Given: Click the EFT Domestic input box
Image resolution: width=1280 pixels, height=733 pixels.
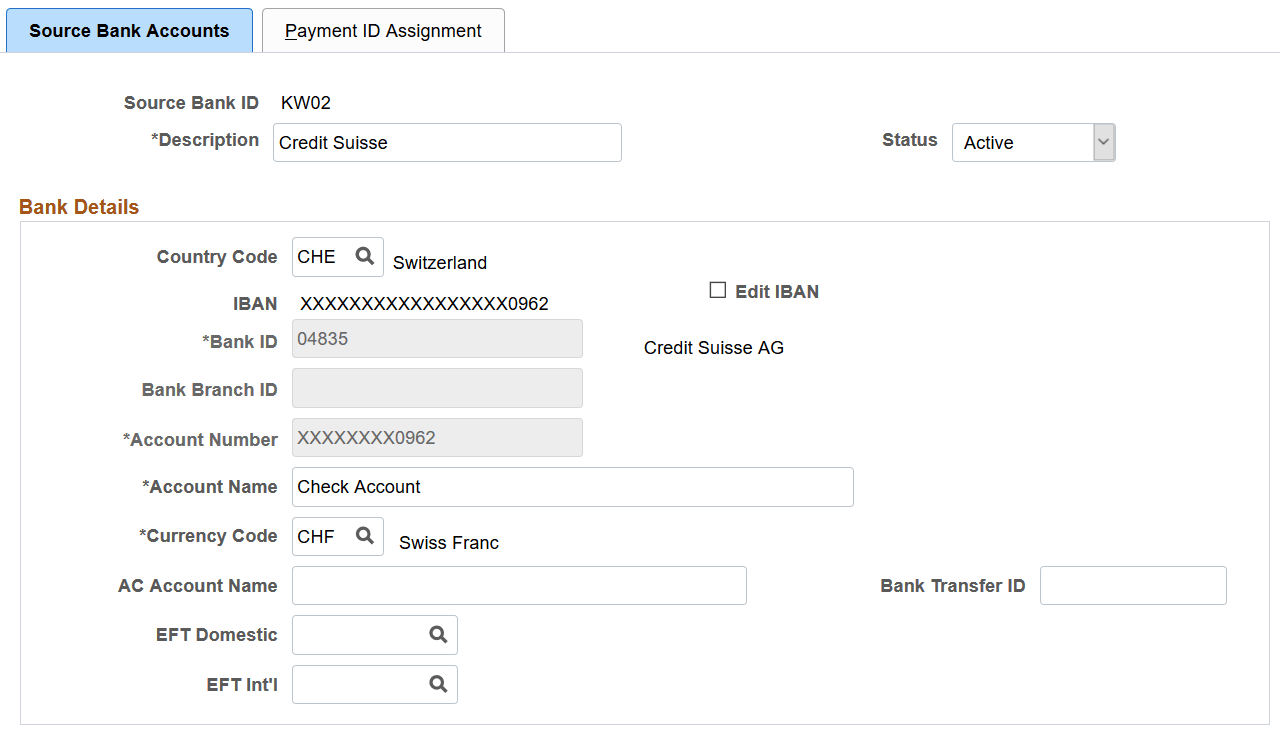Looking at the screenshot, I should [360, 634].
